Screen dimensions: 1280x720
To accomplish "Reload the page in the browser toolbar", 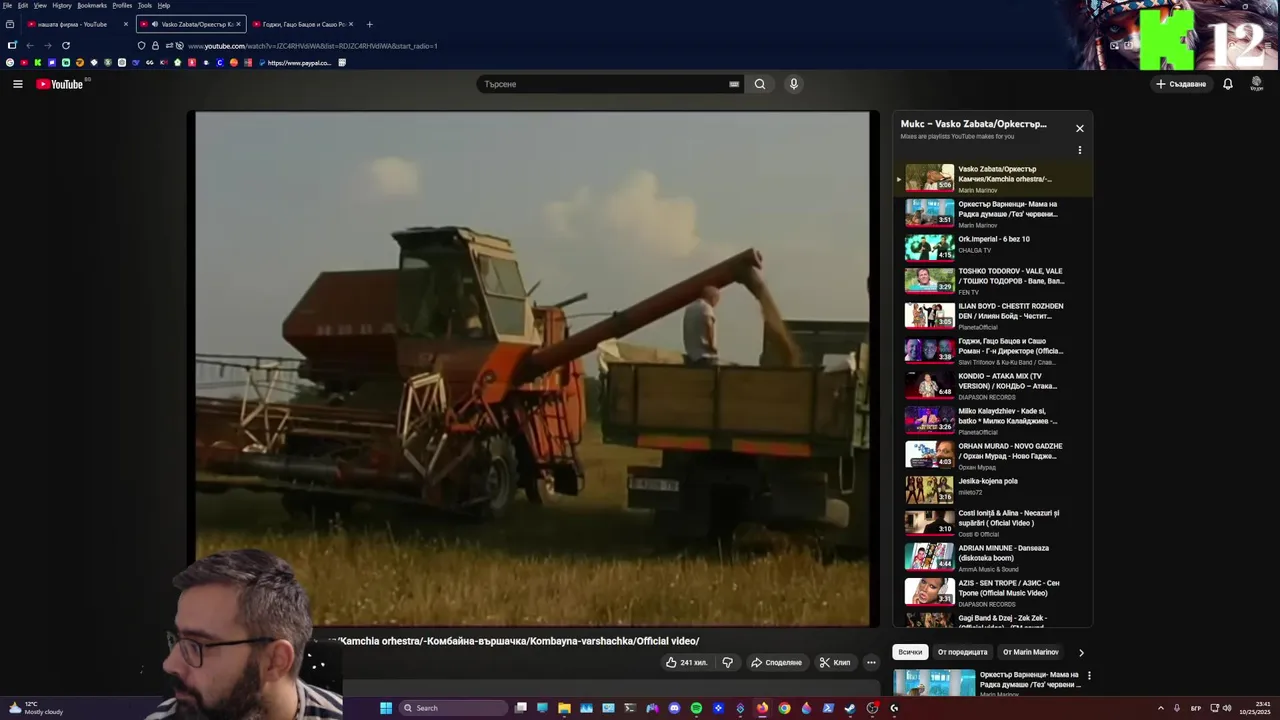I will pyautogui.click(x=66, y=45).
